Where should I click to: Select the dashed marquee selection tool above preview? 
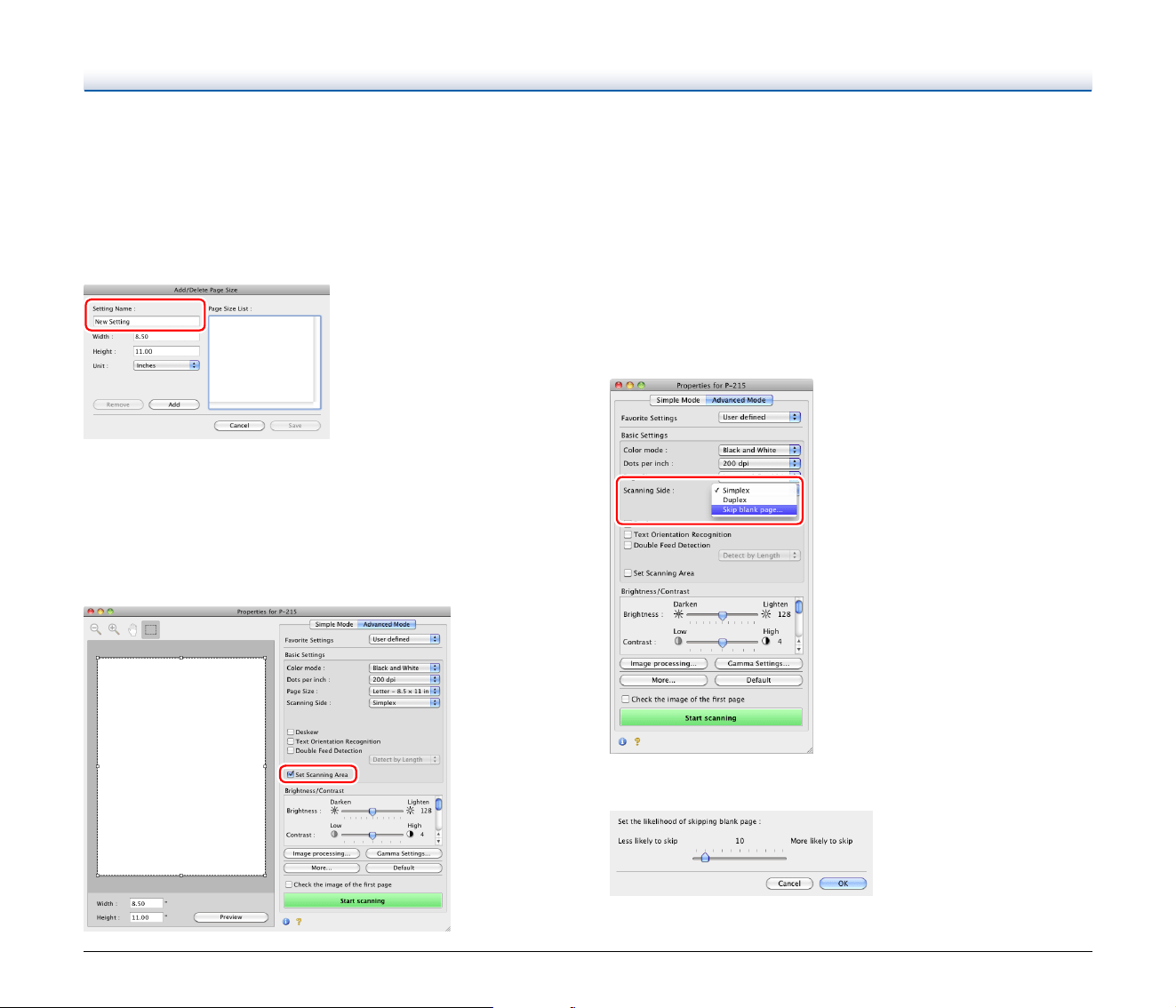pos(151,629)
